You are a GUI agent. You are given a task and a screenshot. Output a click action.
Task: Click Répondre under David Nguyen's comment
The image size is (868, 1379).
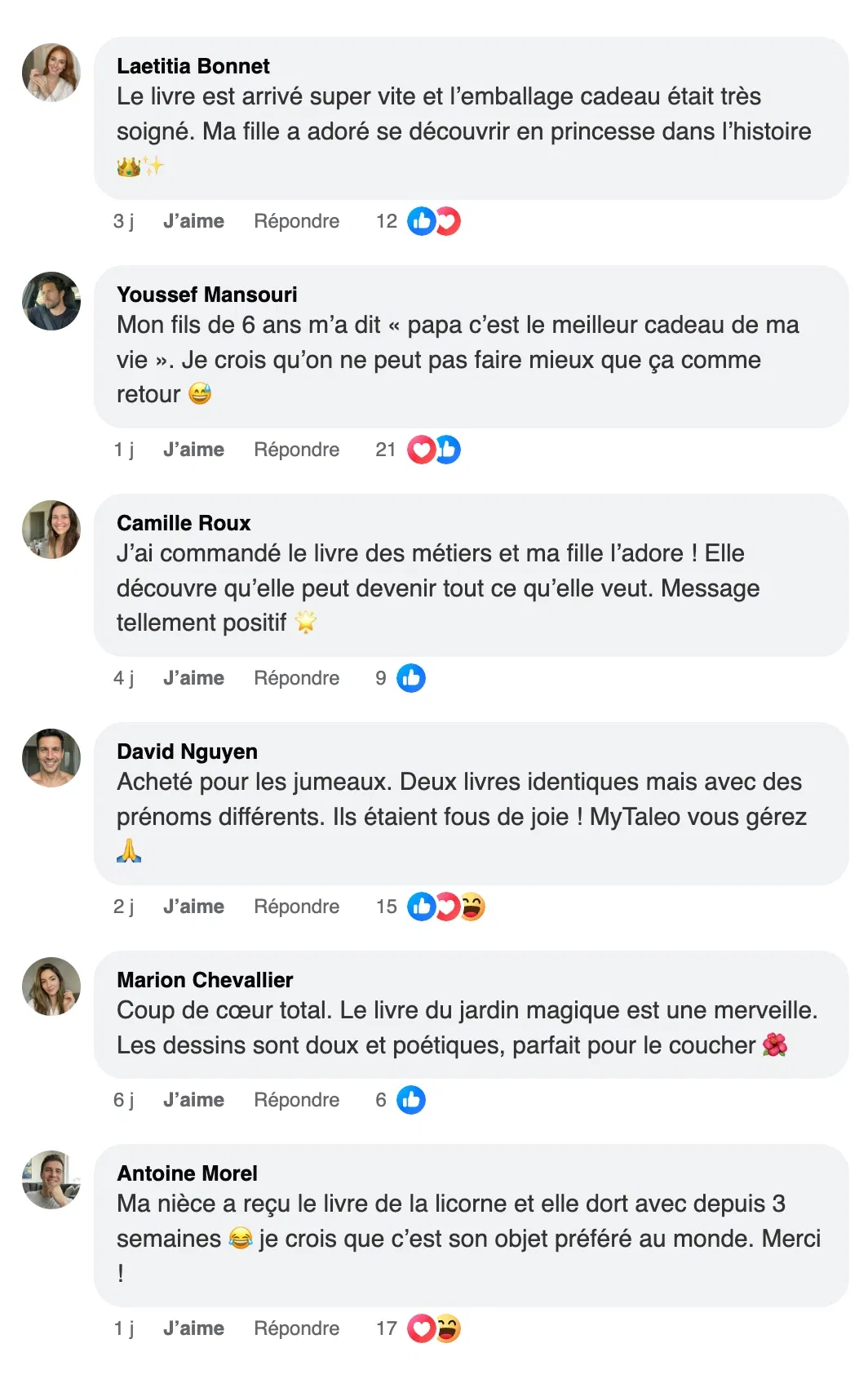coord(296,907)
